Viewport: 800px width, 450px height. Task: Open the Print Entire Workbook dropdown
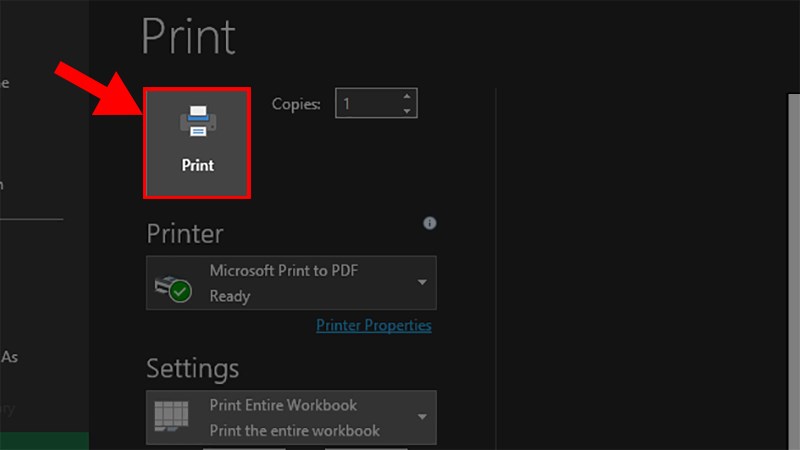290,418
